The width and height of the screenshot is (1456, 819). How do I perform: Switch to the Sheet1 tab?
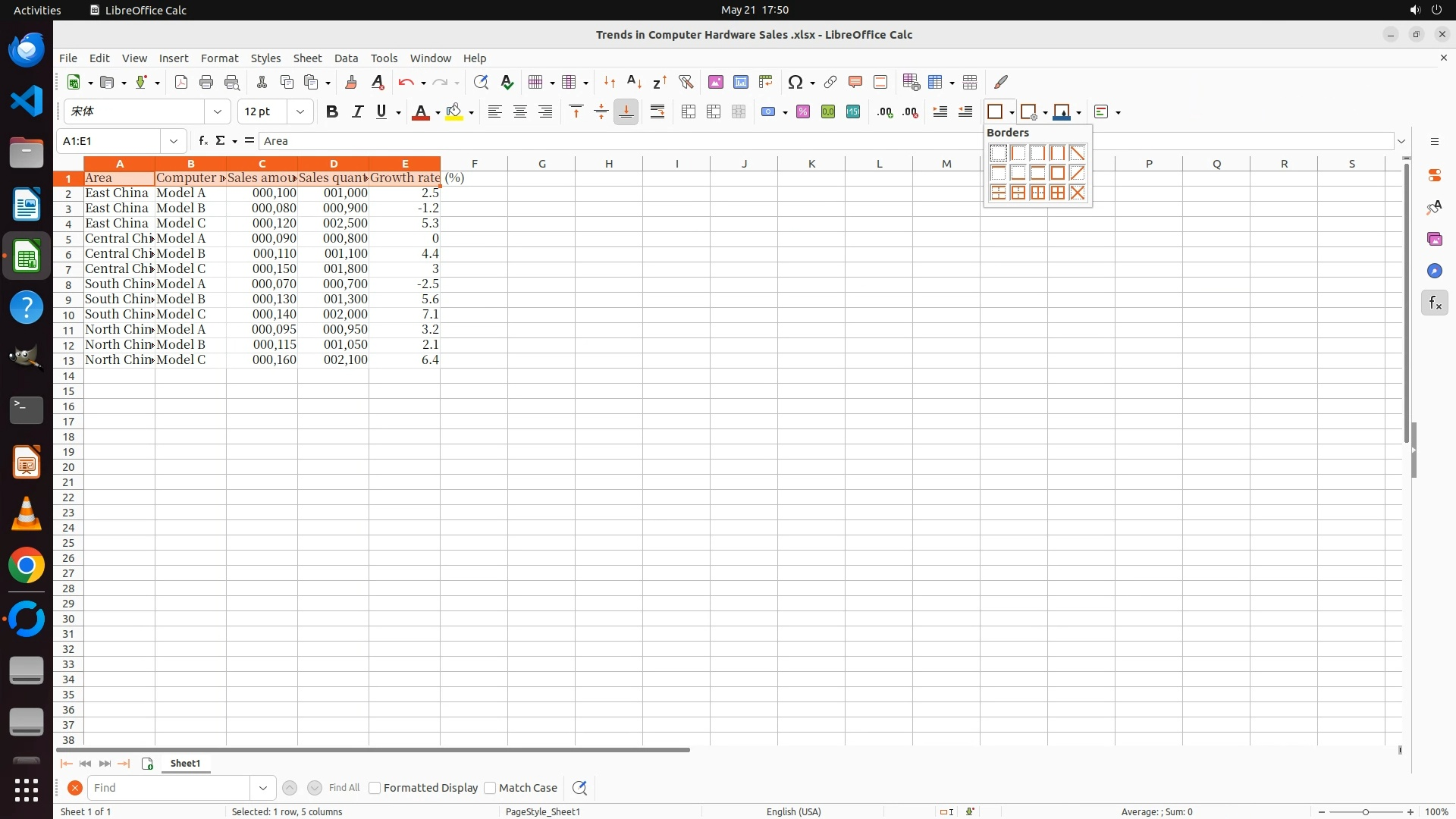tap(185, 764)
